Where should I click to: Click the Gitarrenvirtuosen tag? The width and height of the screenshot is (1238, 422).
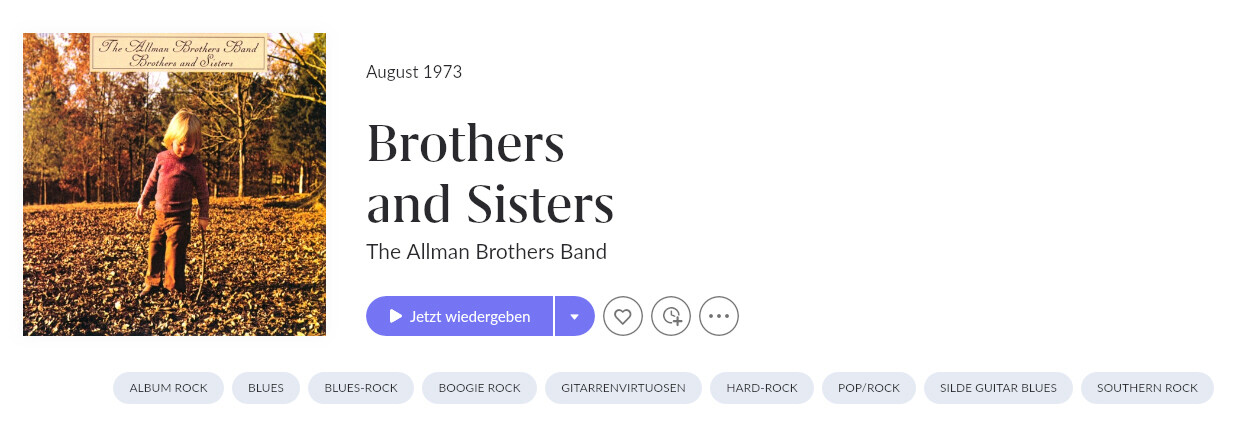pyautogui.click(x=623, y=388)
